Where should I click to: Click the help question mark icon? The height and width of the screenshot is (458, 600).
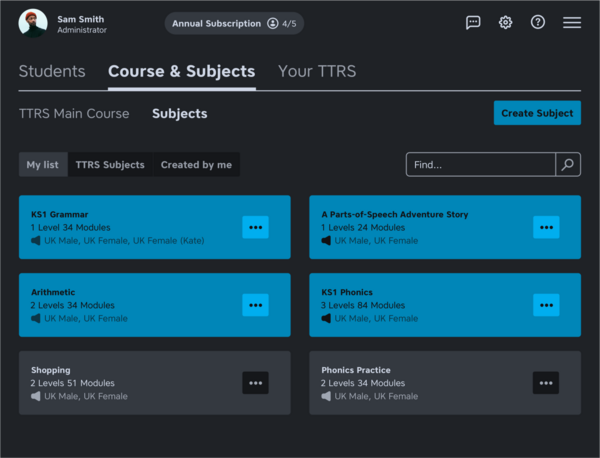[x=538, y=22]
